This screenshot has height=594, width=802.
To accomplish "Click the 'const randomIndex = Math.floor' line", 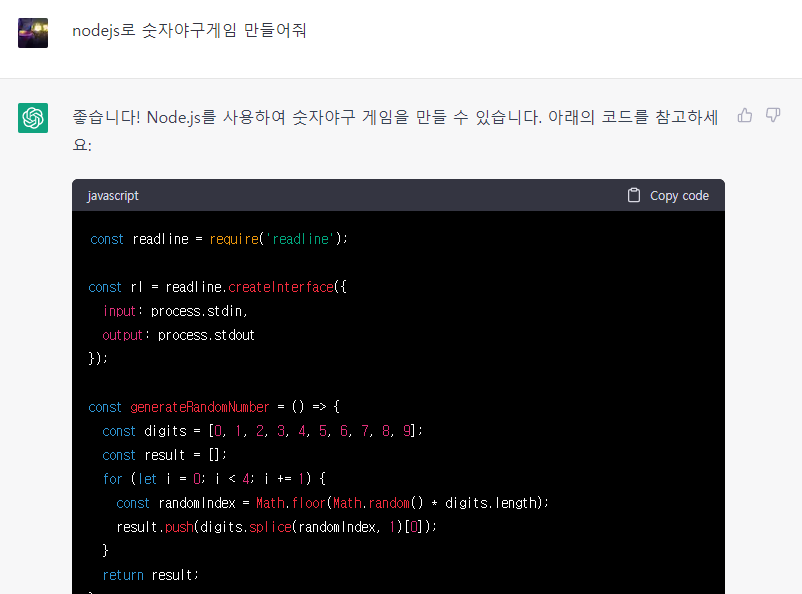I will (x=332, y=503).
